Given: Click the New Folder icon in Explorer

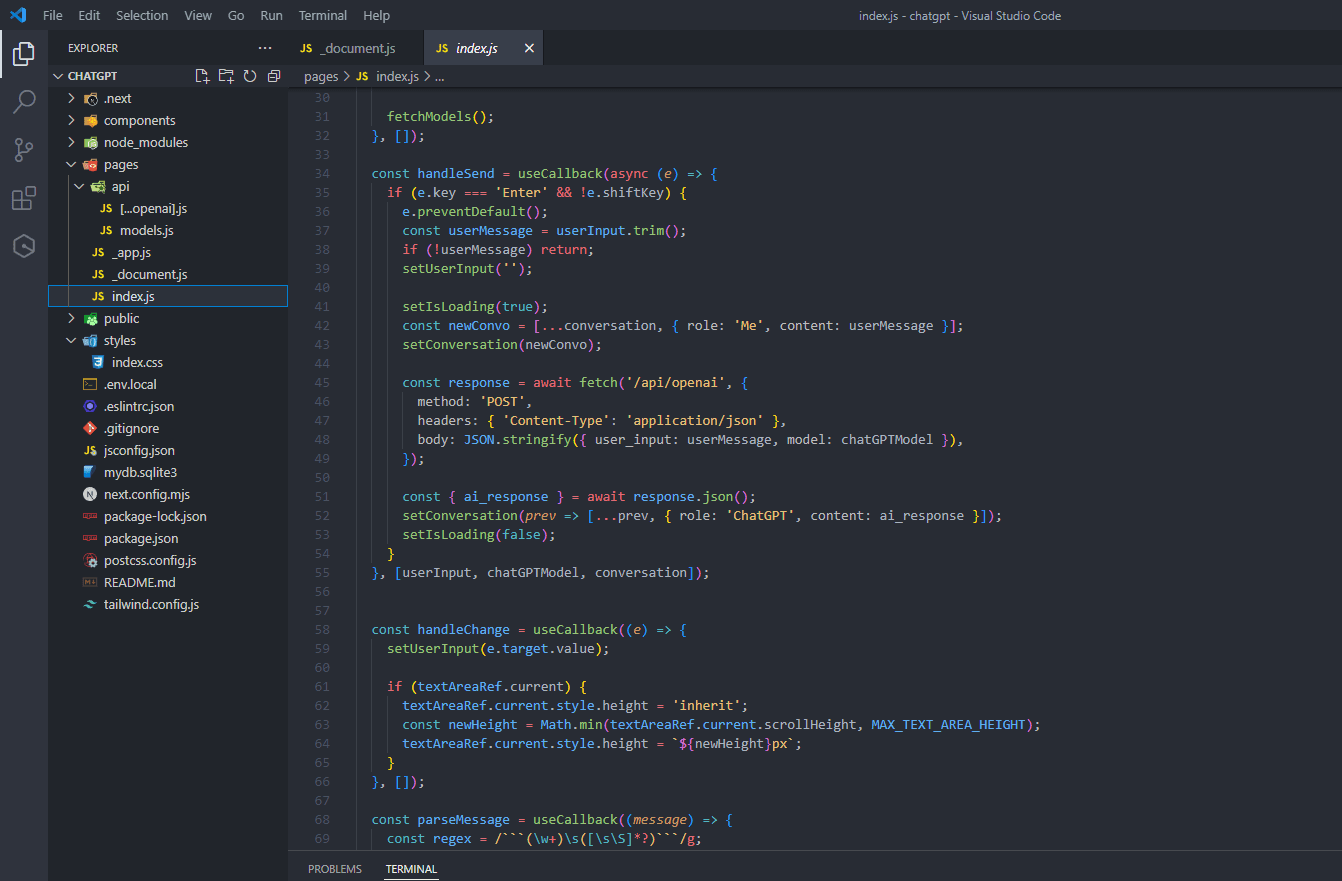Looking at the screenshot, I should 226,76.
